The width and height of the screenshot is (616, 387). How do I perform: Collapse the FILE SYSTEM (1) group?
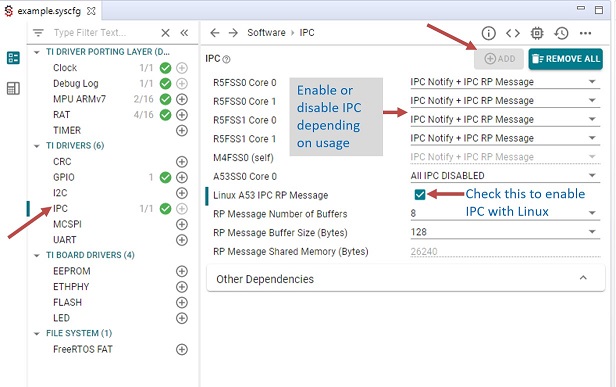(x=37, y=334)
